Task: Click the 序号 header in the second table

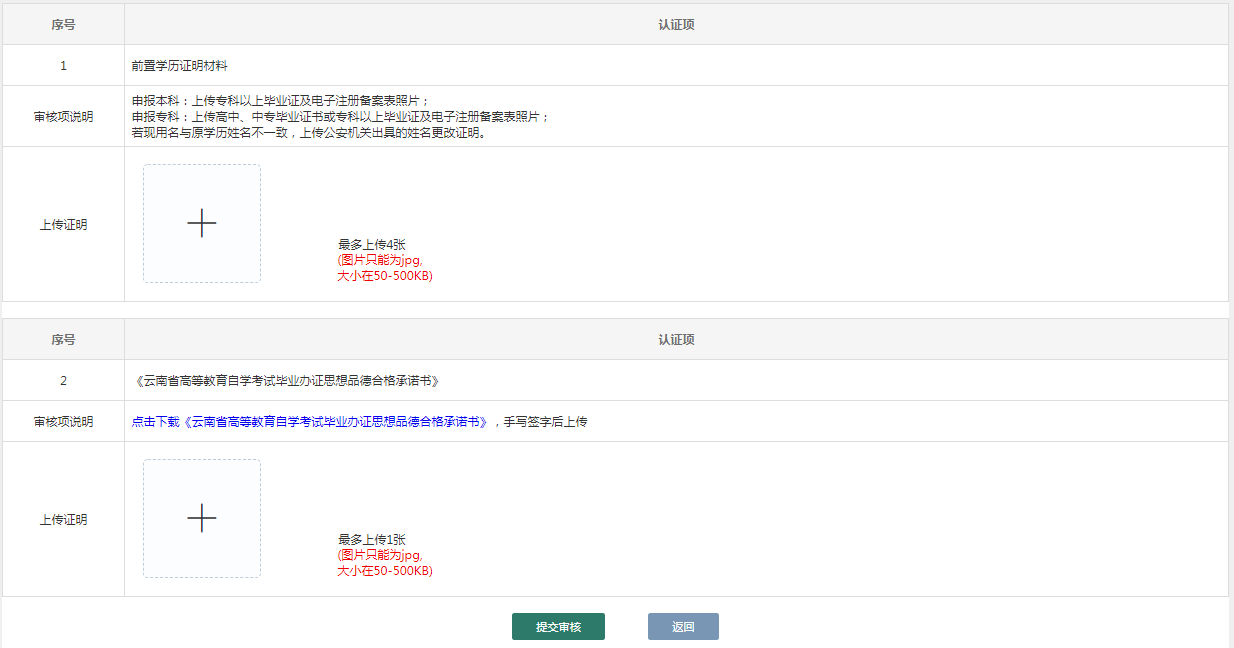Action: pyautogui.click(x=63, y=340)
